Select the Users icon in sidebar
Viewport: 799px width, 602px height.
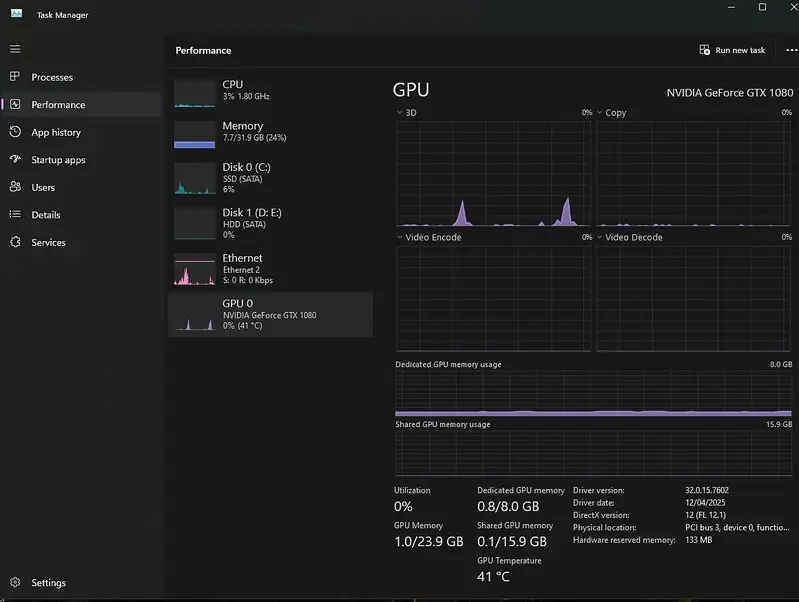tap(15, 187)
